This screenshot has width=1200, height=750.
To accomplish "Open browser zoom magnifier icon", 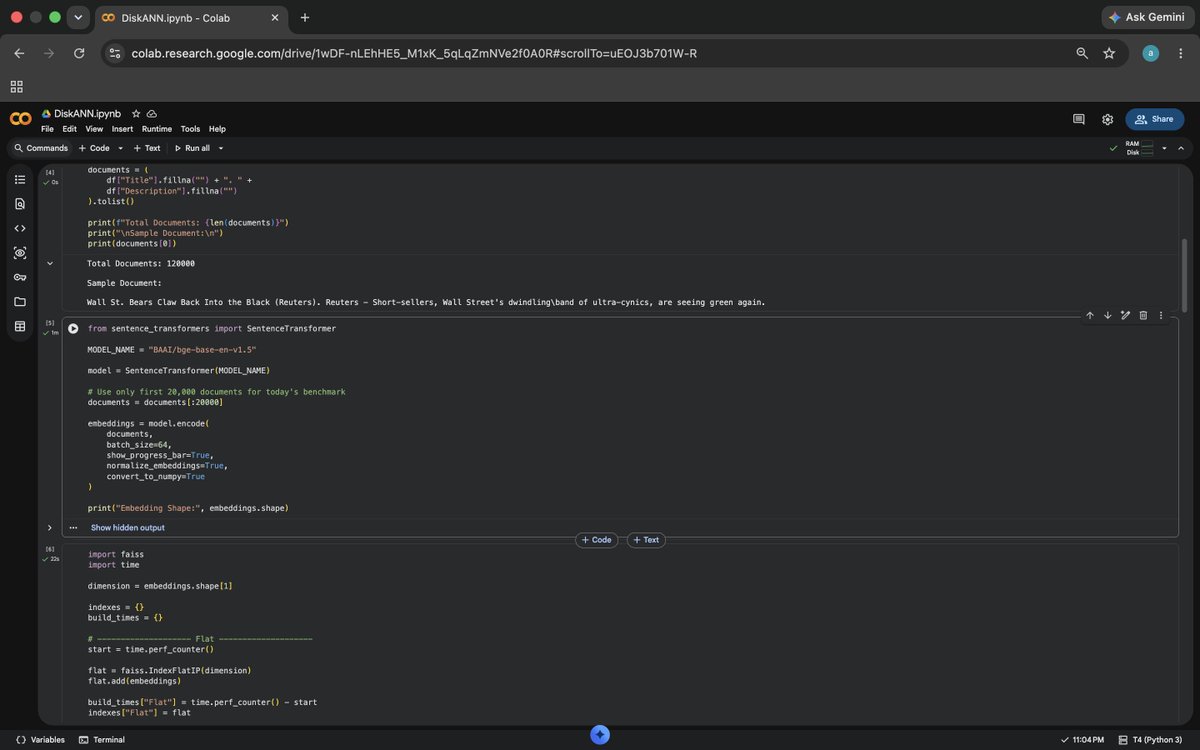I will [x=1082, y=53].
